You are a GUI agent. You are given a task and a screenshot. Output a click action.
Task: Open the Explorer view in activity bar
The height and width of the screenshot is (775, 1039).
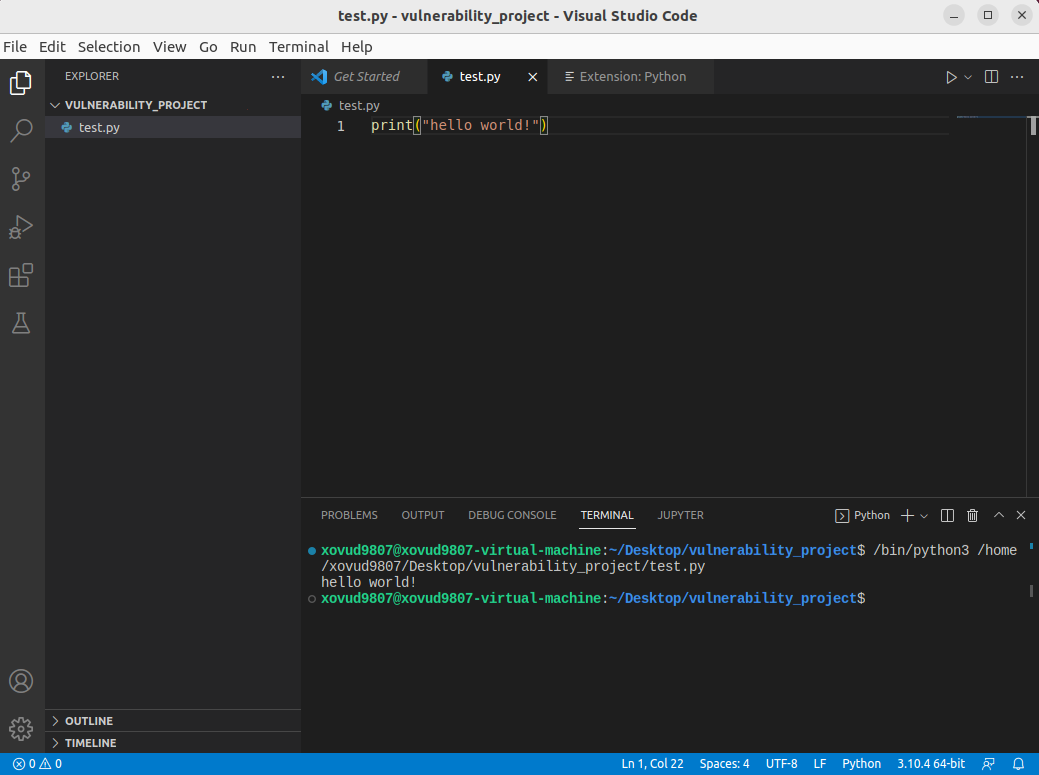[x=21, y=83]
